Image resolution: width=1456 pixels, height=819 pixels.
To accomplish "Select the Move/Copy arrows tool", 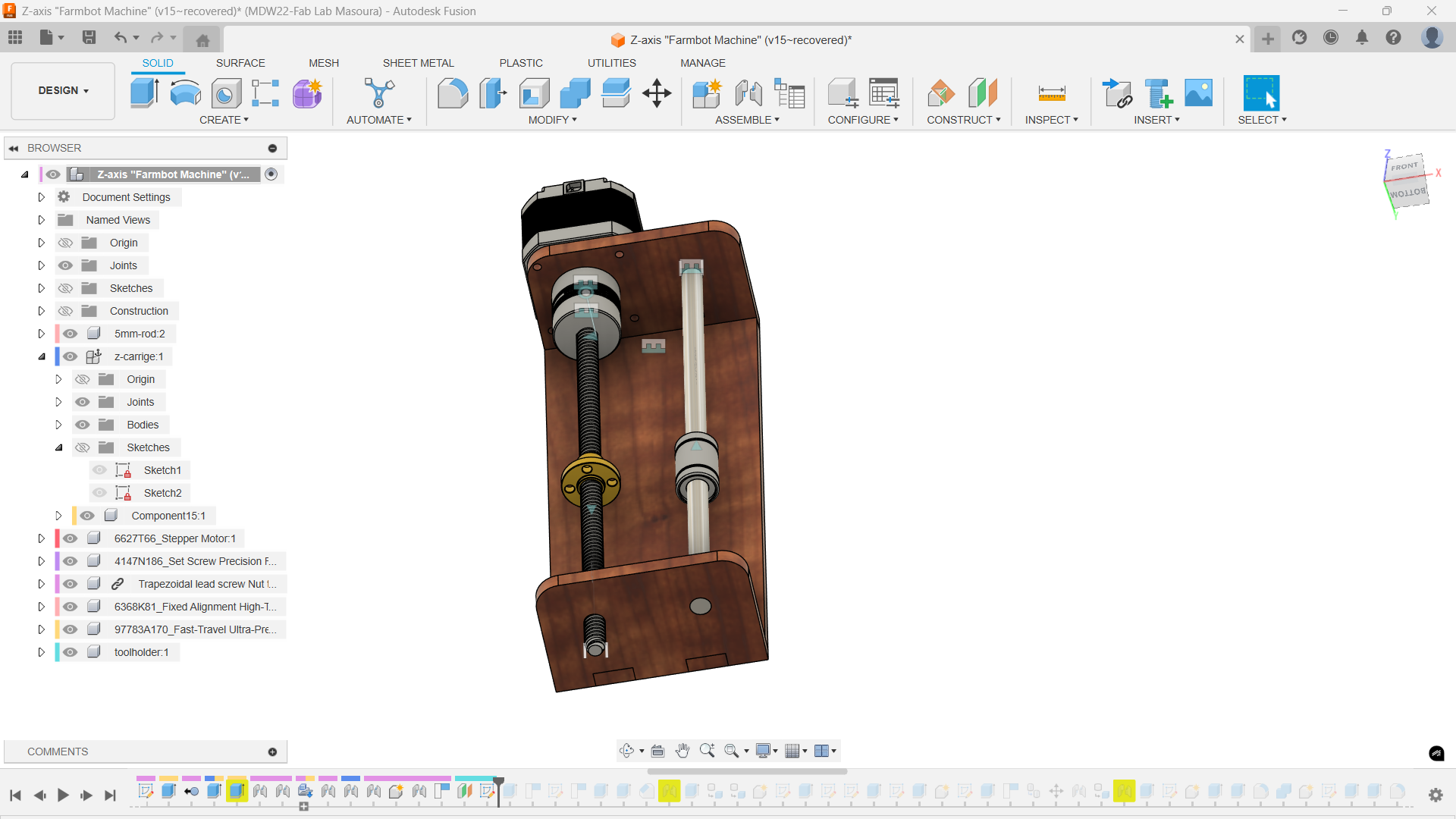I will click(657, 93).
